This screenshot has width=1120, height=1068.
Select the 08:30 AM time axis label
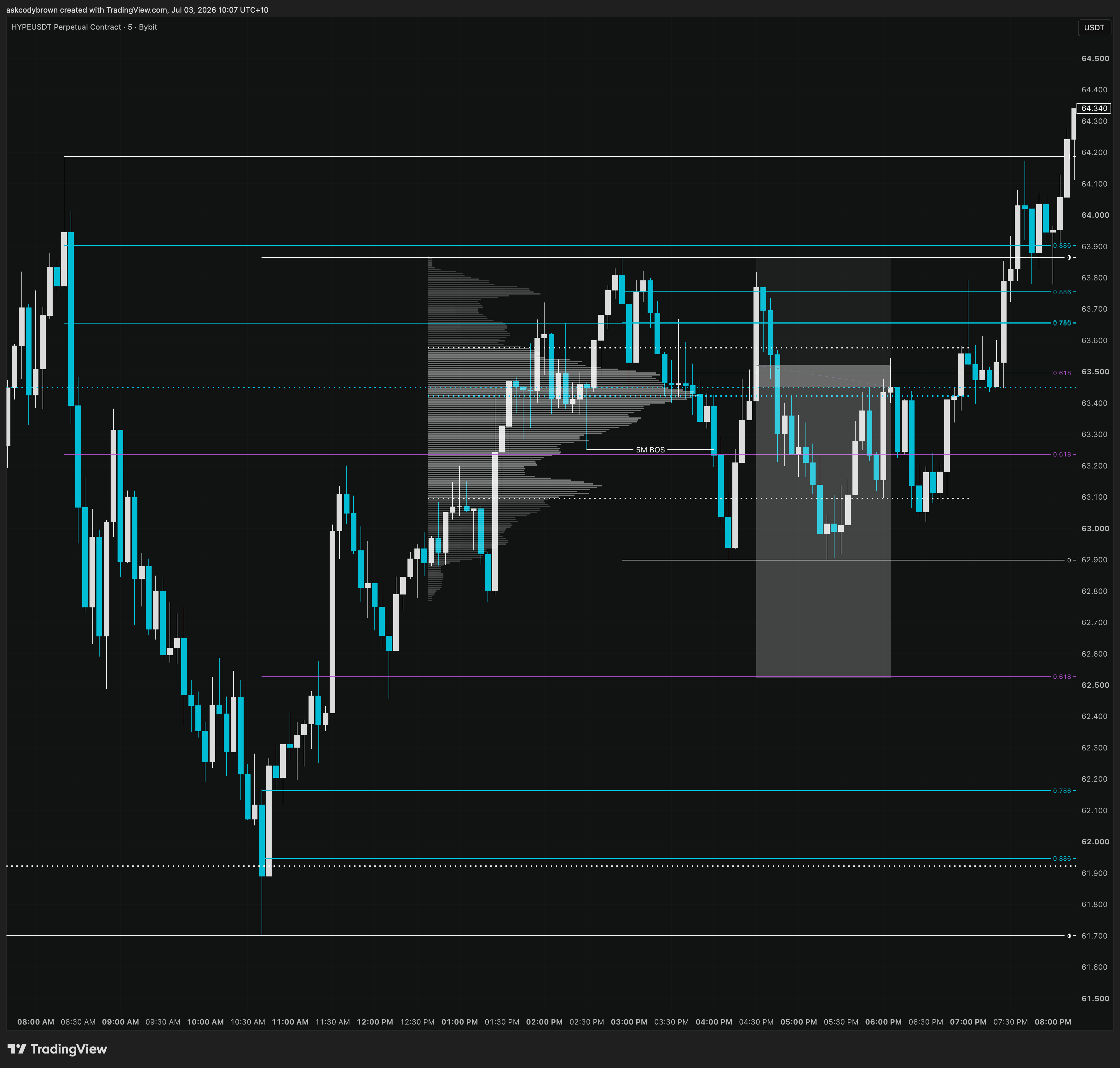click(78, 1022)
